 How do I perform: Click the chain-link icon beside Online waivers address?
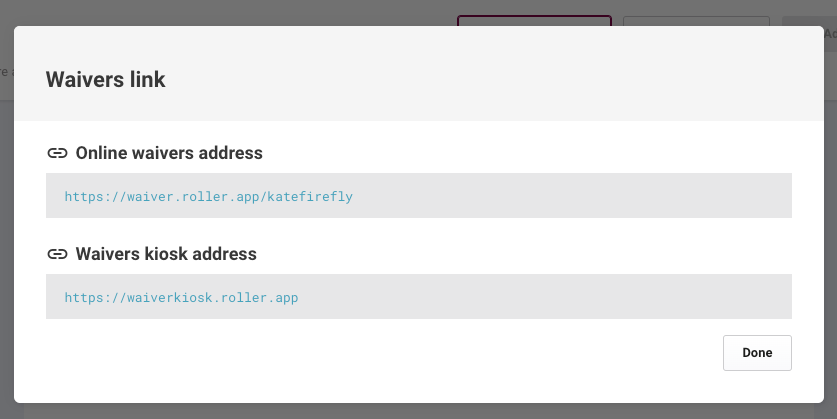pyautogui.click(x=57, y=153)
